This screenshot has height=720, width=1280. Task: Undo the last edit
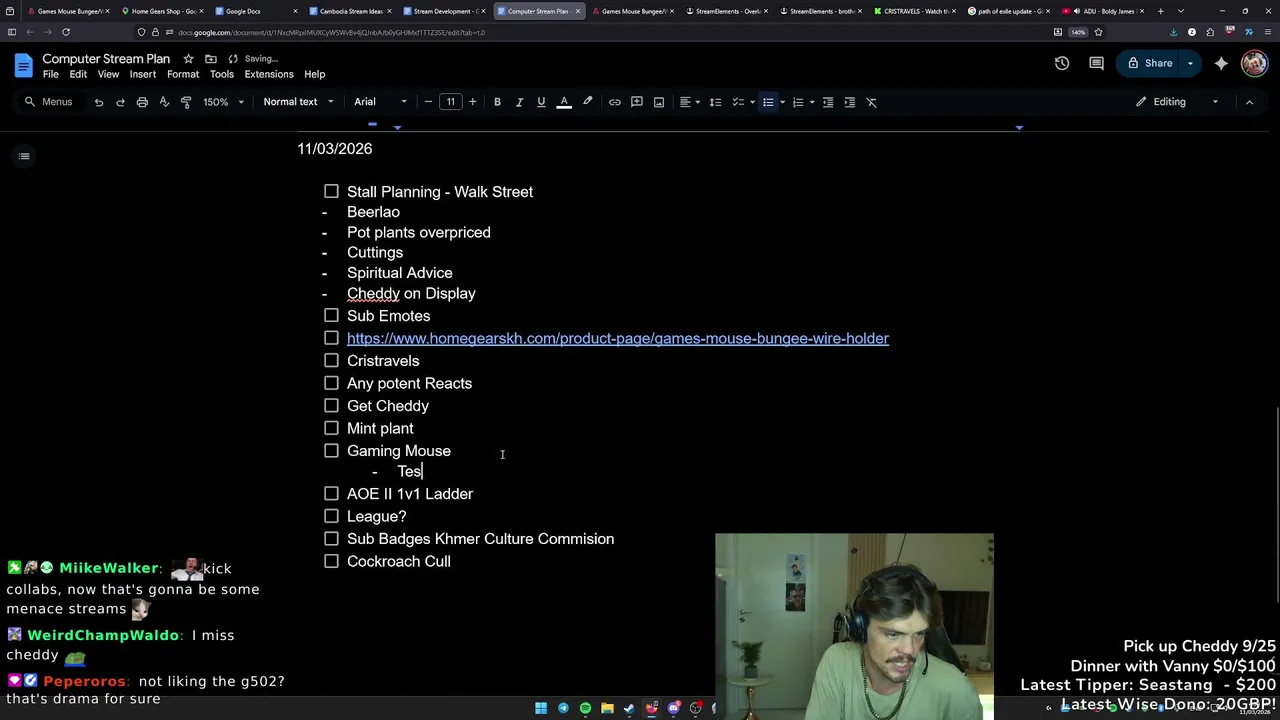tap(98, 102)
